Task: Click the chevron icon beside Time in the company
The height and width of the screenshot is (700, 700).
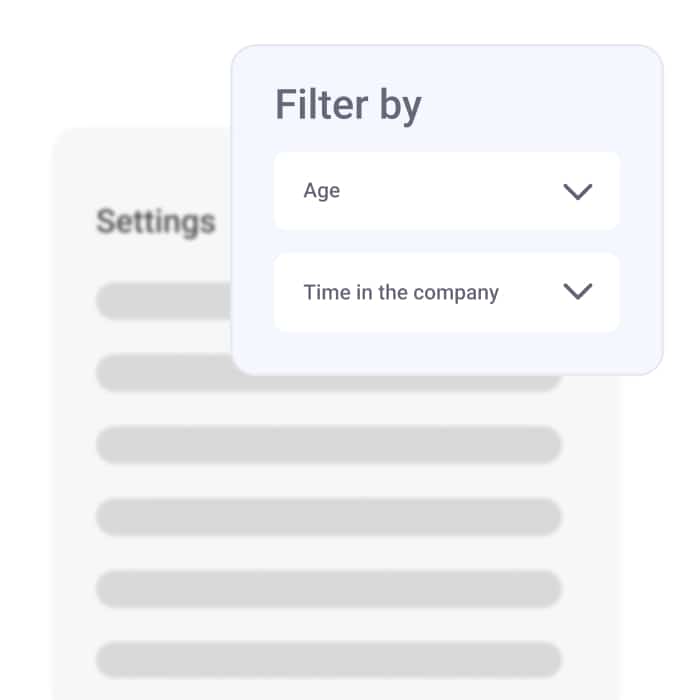Action: coord(578,292)
